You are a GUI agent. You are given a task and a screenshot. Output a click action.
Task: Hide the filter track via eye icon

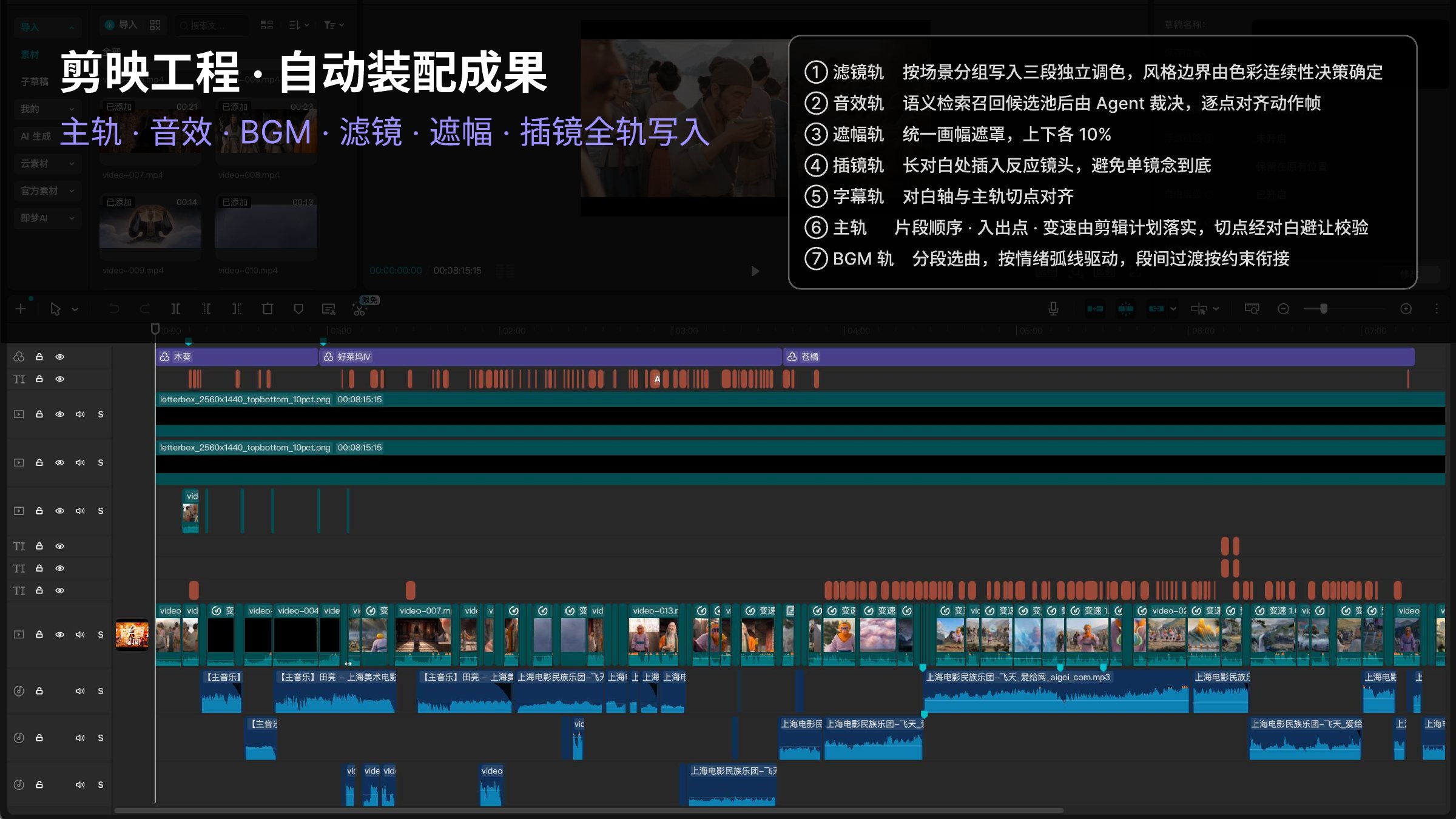point(59,357)
